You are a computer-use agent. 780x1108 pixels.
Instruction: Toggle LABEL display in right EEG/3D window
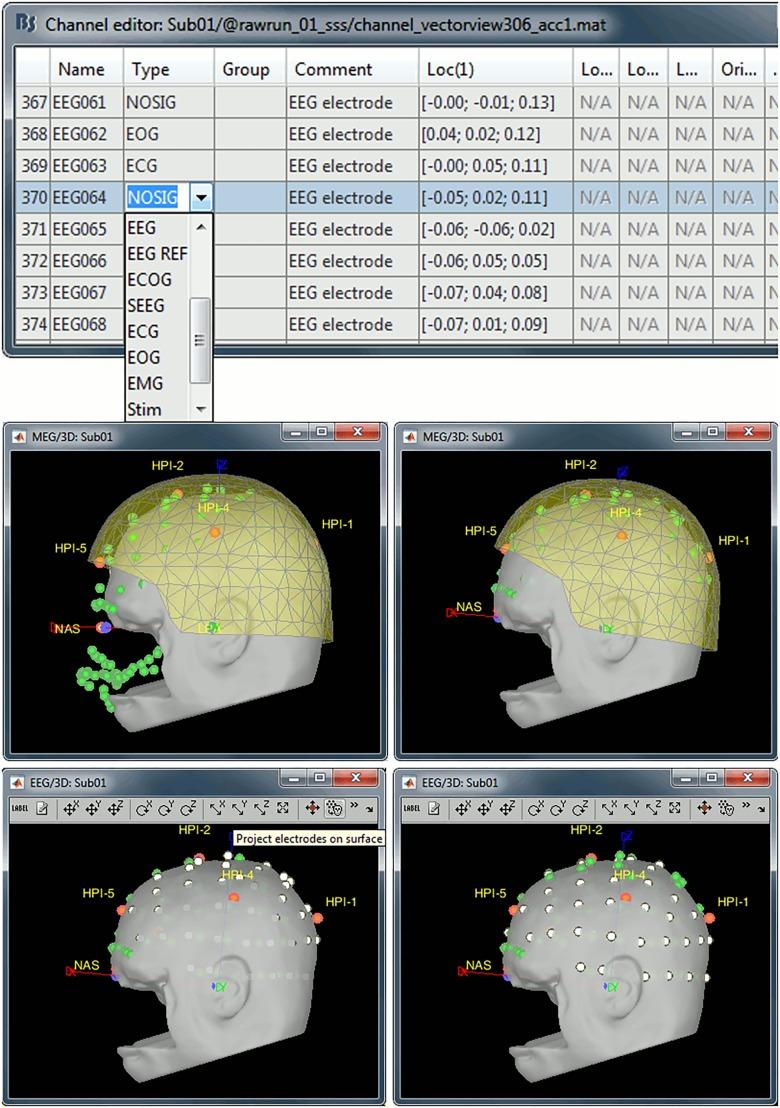pos(411,808)
